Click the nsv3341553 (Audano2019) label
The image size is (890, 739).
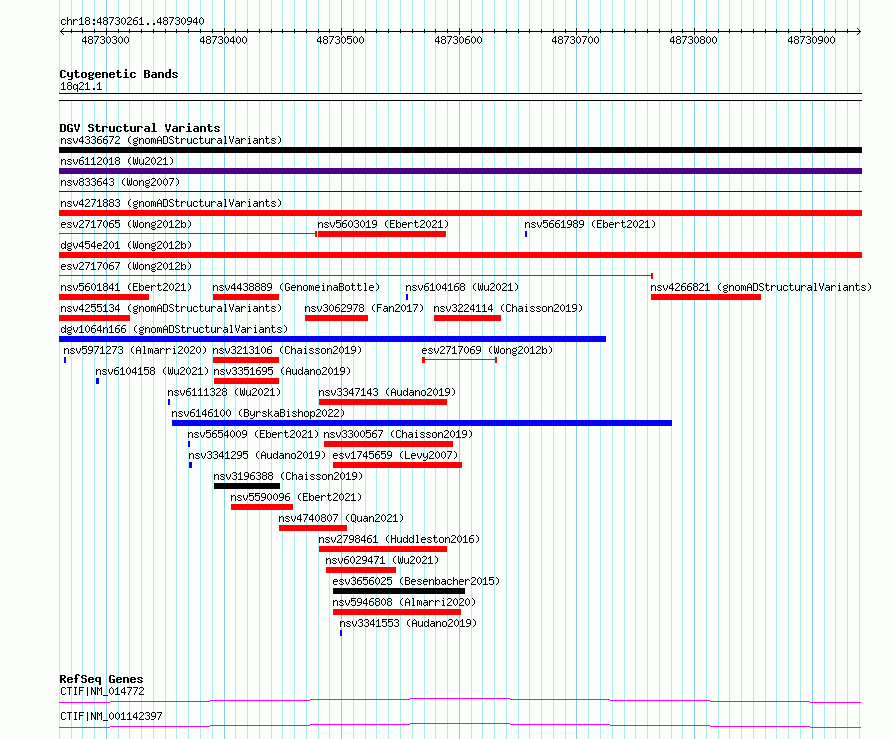coord(408,623)
